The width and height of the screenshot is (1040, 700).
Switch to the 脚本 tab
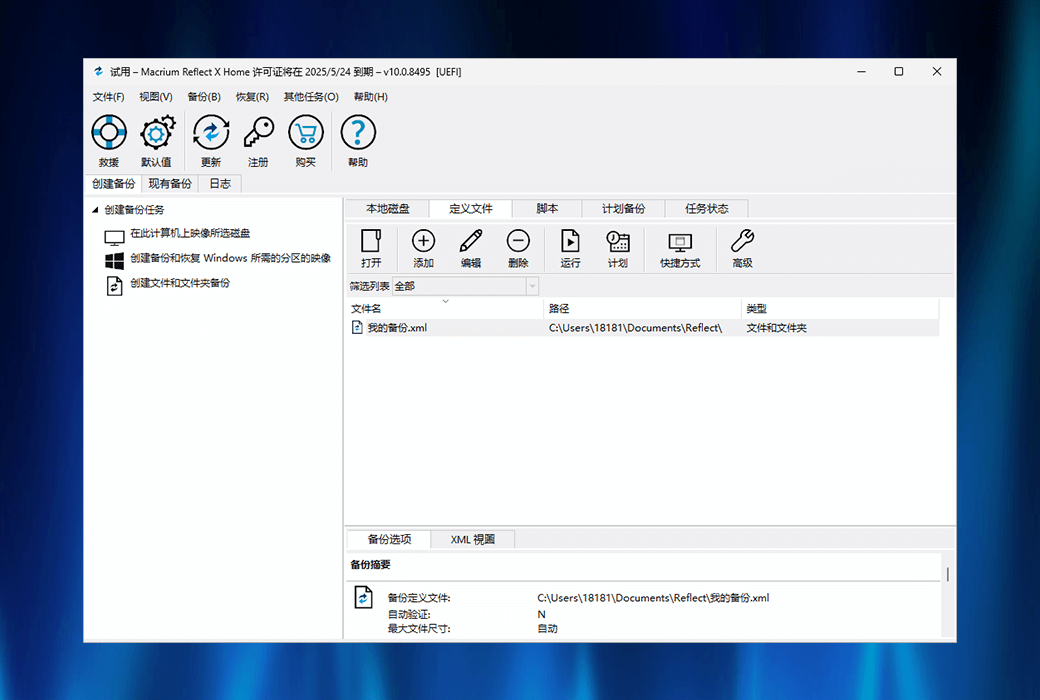pos(547,208)
